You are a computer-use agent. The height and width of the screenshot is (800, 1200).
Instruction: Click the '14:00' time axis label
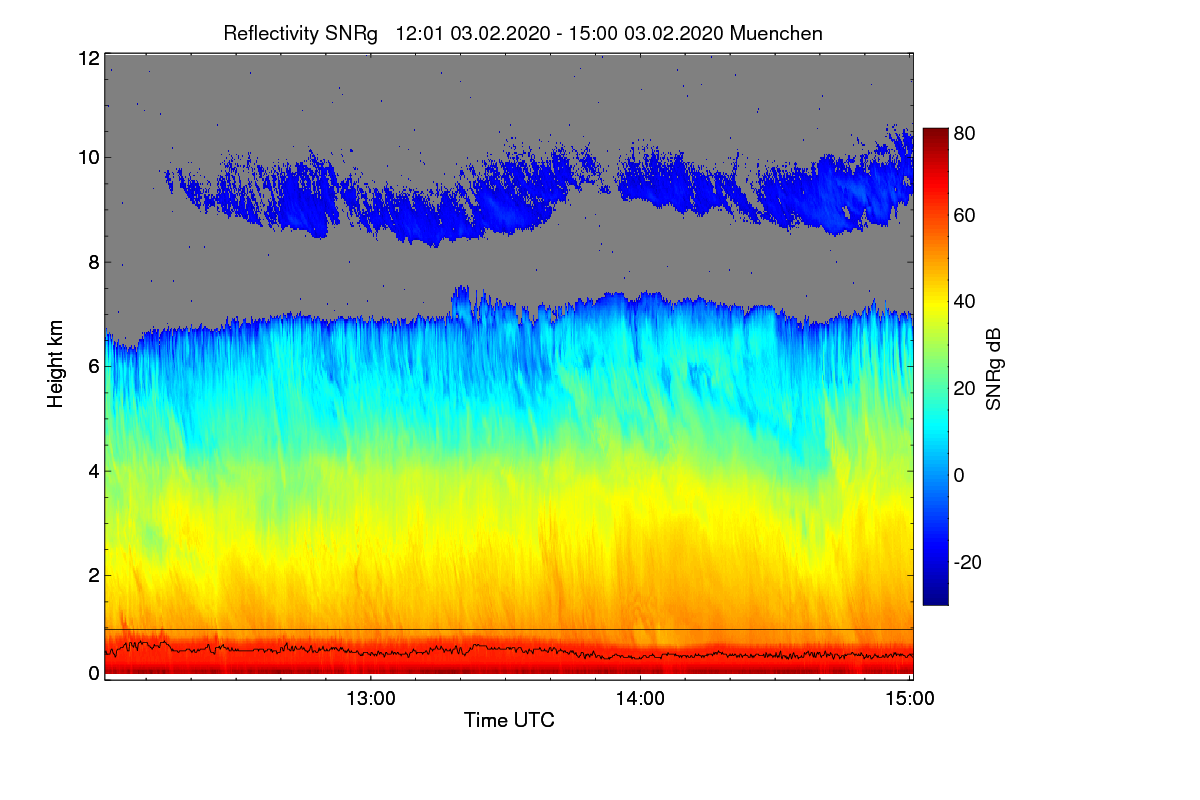640,699
